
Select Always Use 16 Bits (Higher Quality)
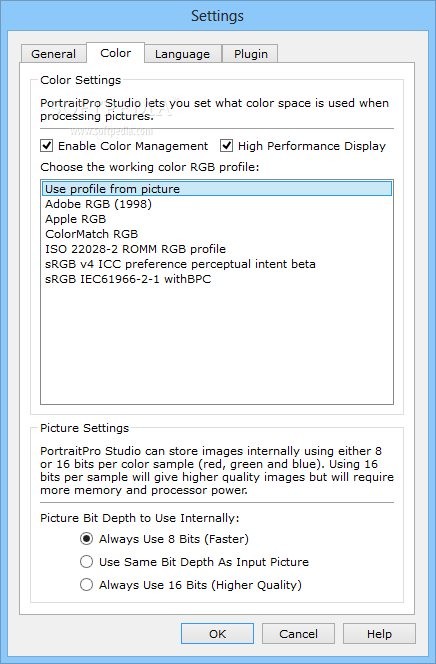pyautogui.click(x=86, y=584)
